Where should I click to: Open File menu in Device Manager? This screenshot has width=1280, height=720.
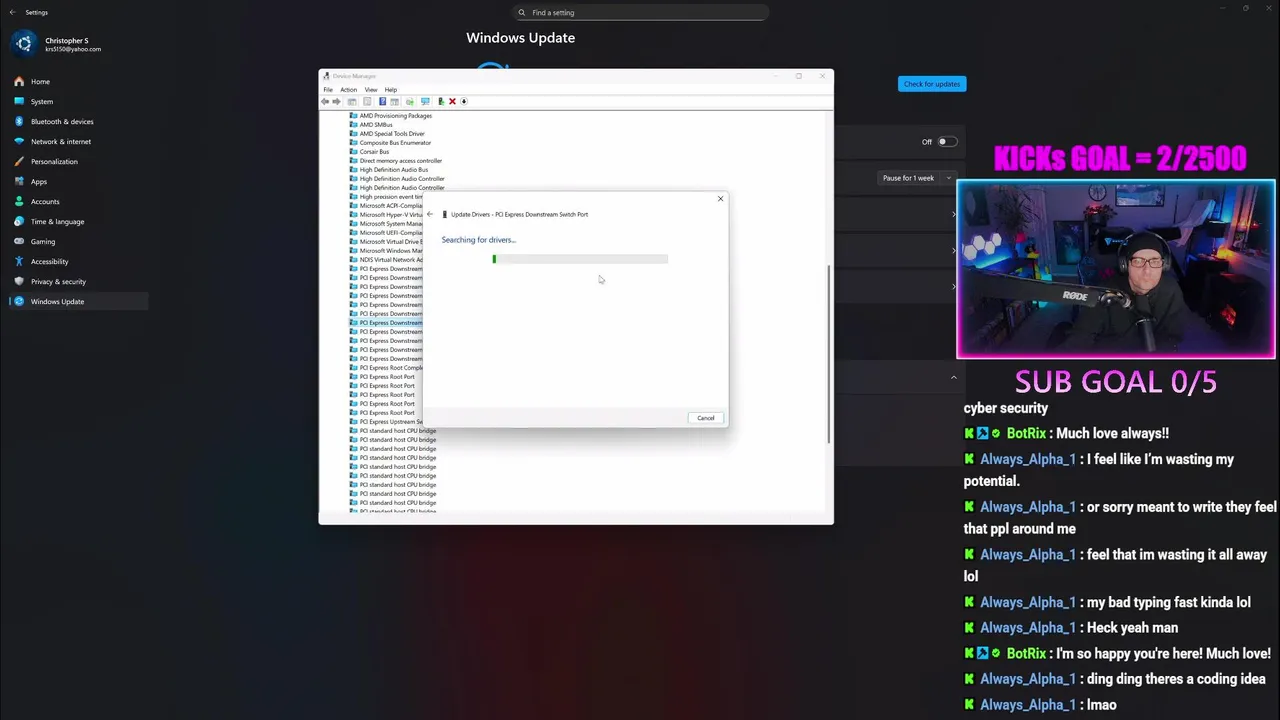(x=328, y=90)
